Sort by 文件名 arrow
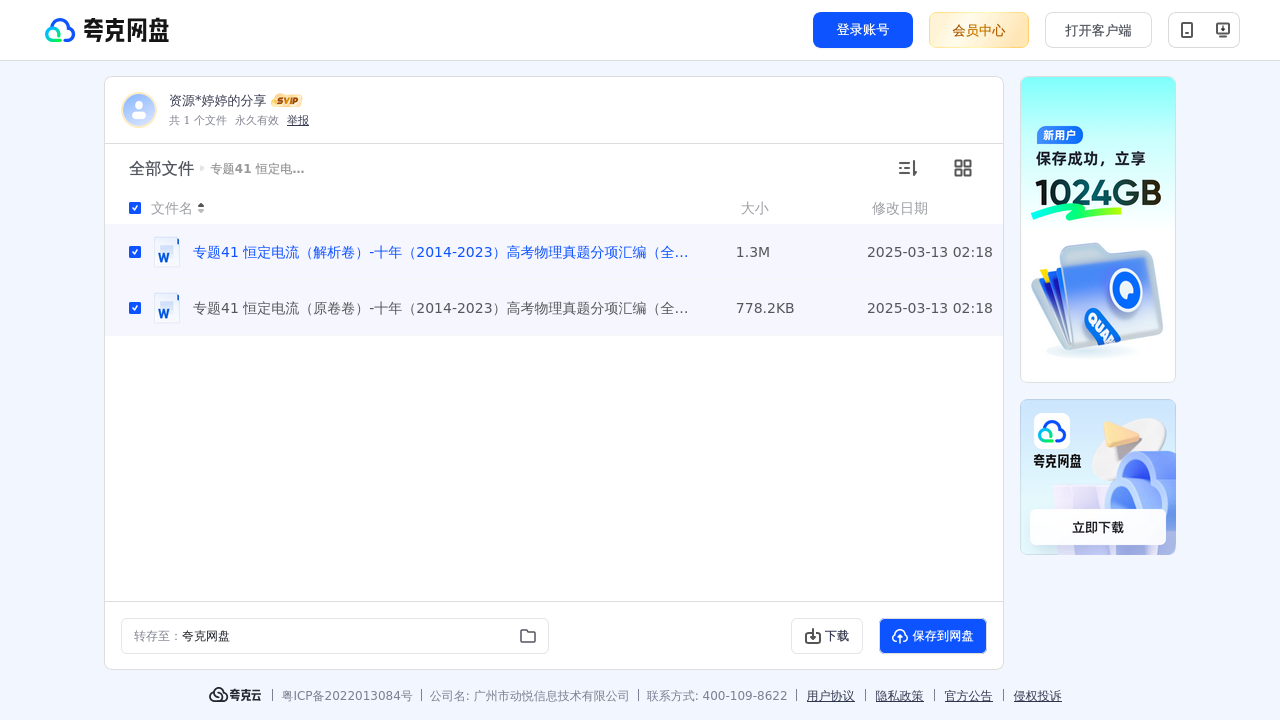The height and width of the screenshot is (720, 1280). [x=201, y=208]
